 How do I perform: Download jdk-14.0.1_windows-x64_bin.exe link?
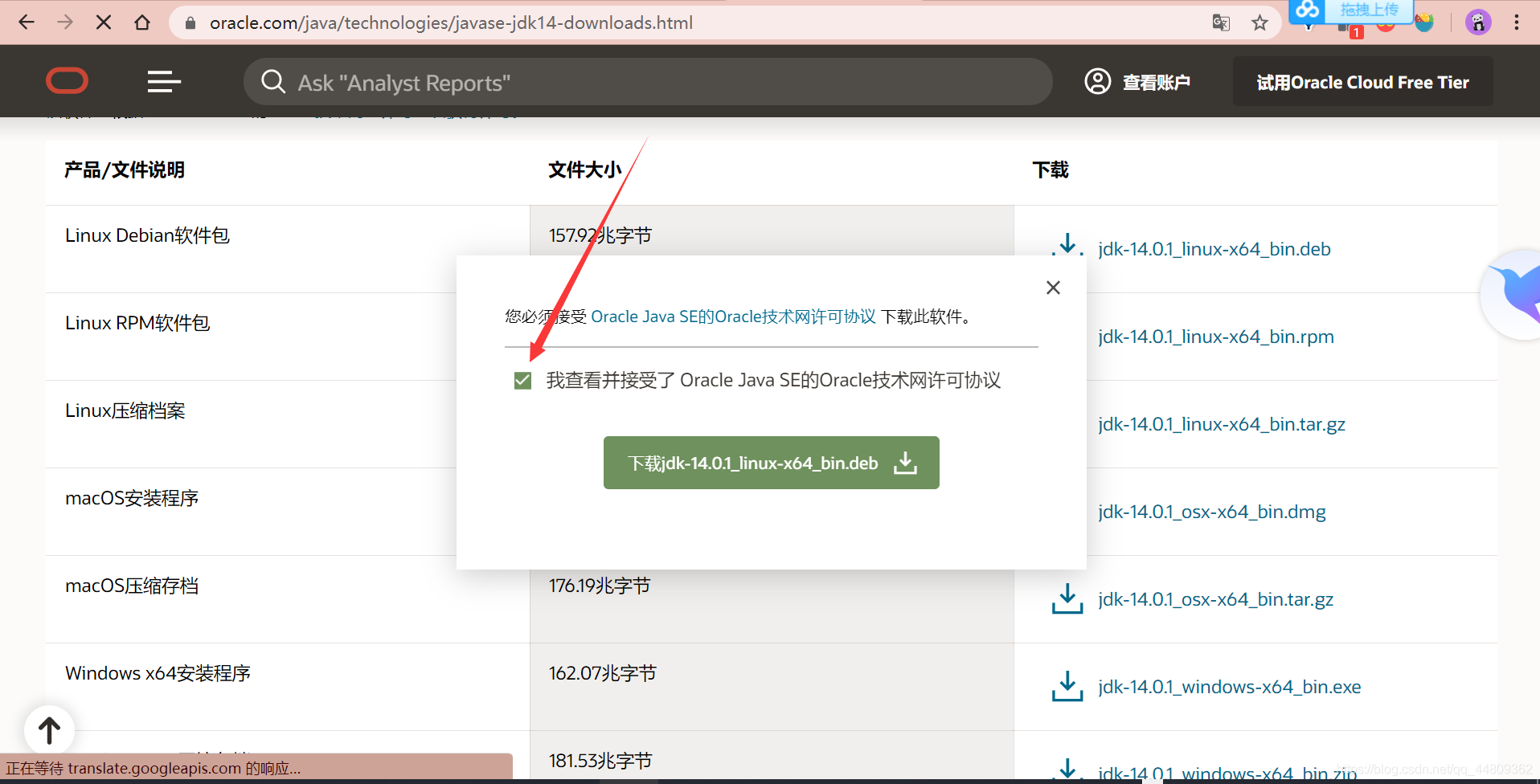(1230, 687)
